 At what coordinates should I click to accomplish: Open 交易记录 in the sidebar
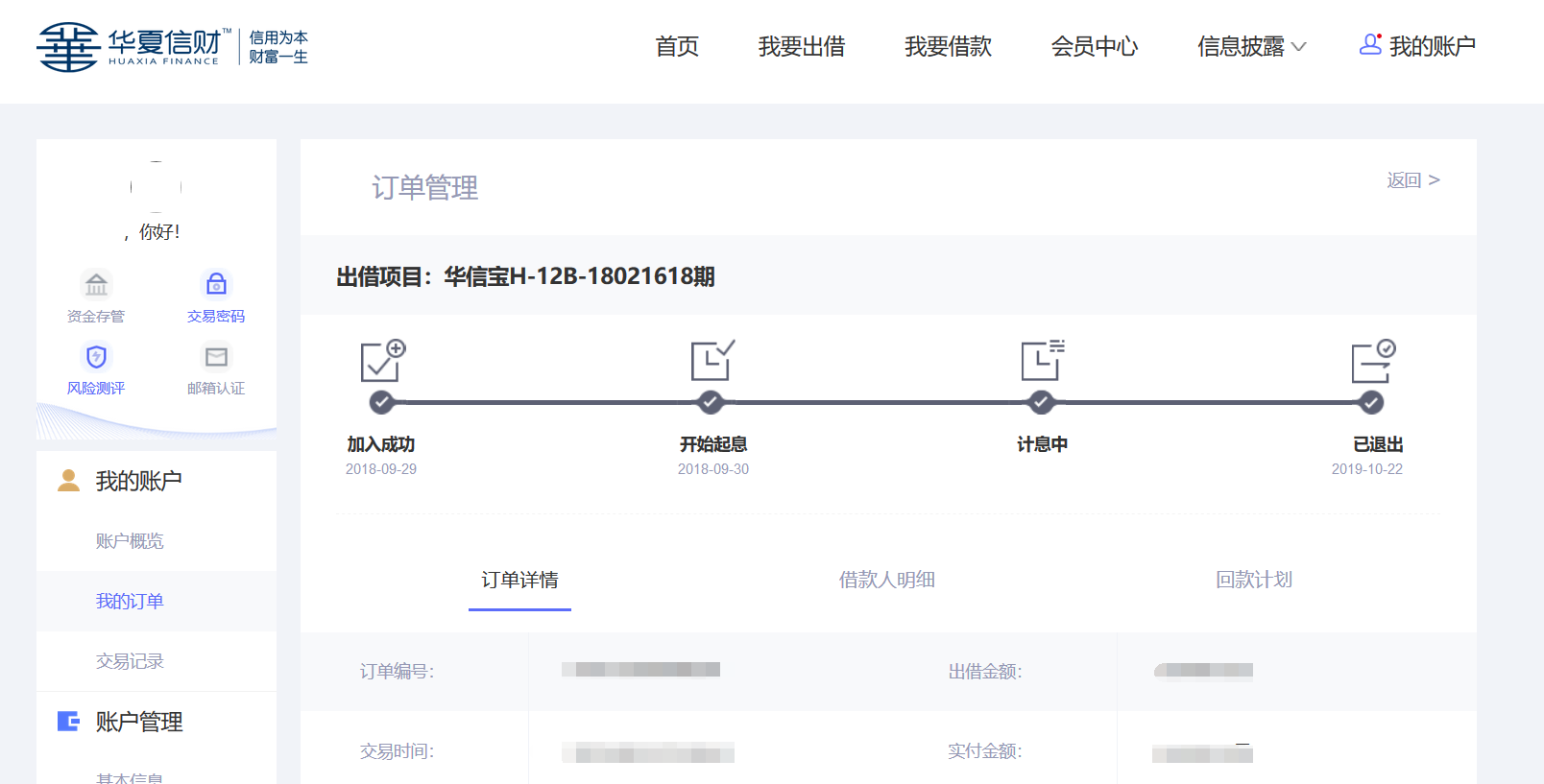(130, 661)
